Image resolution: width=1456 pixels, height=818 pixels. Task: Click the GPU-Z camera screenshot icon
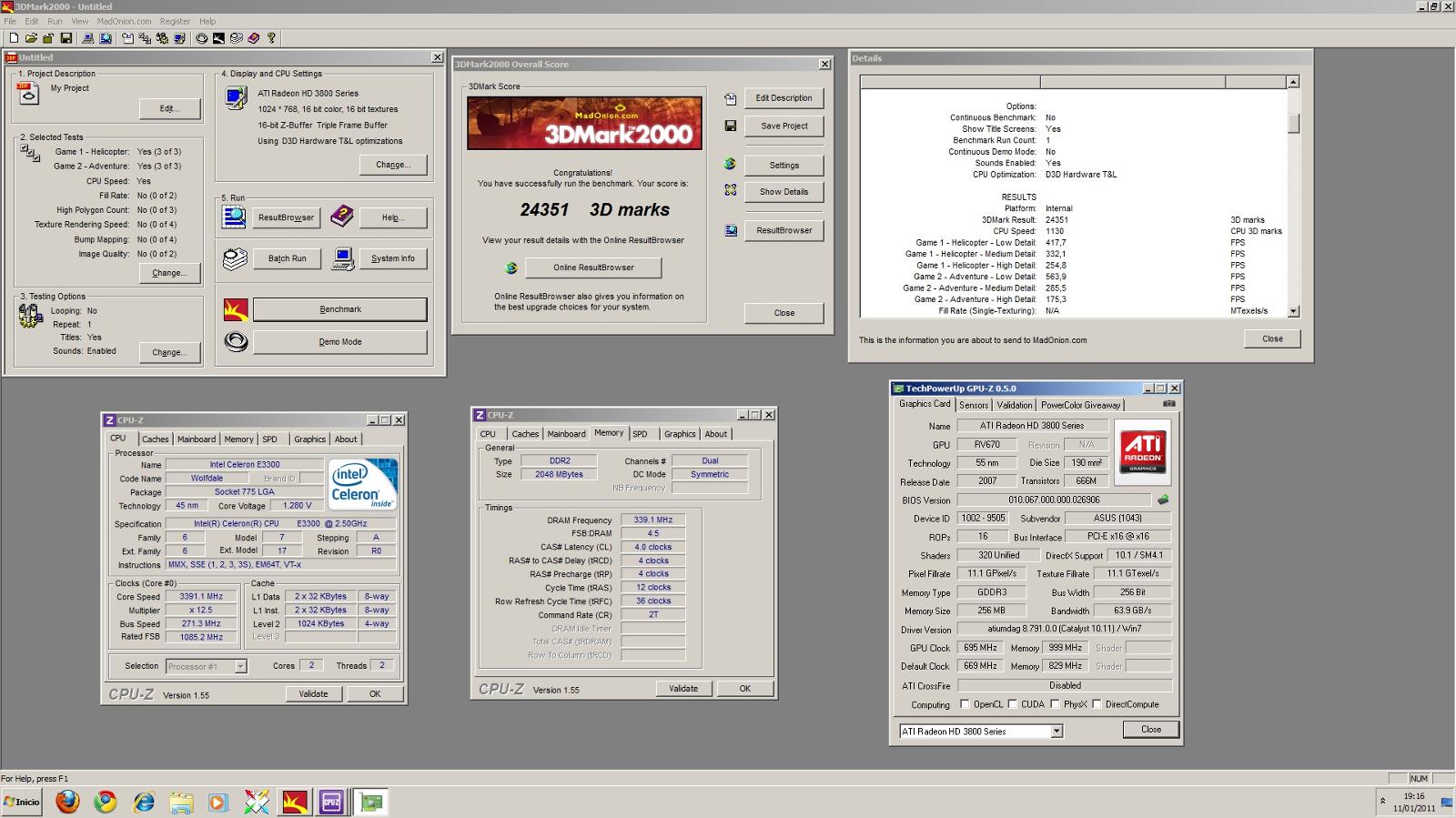click(1169, 404)
